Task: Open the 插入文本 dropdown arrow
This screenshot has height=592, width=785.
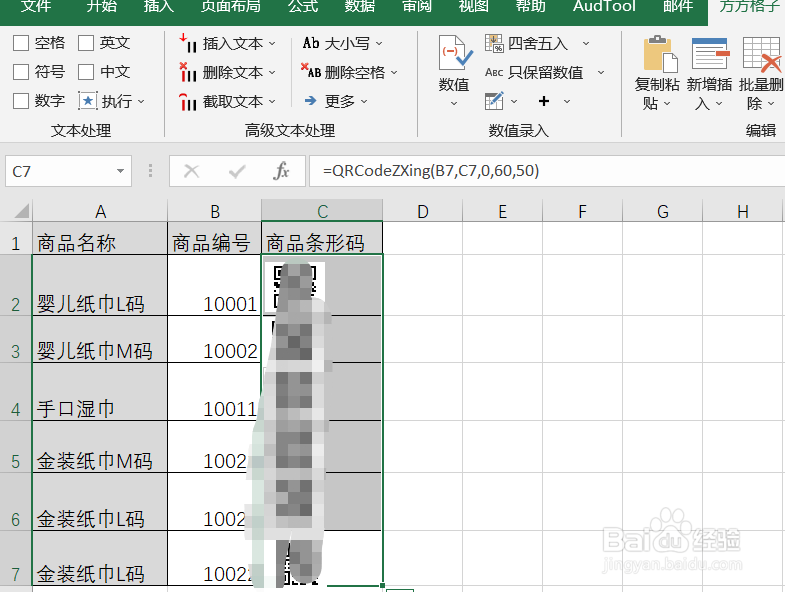Action: pos(272,44)
